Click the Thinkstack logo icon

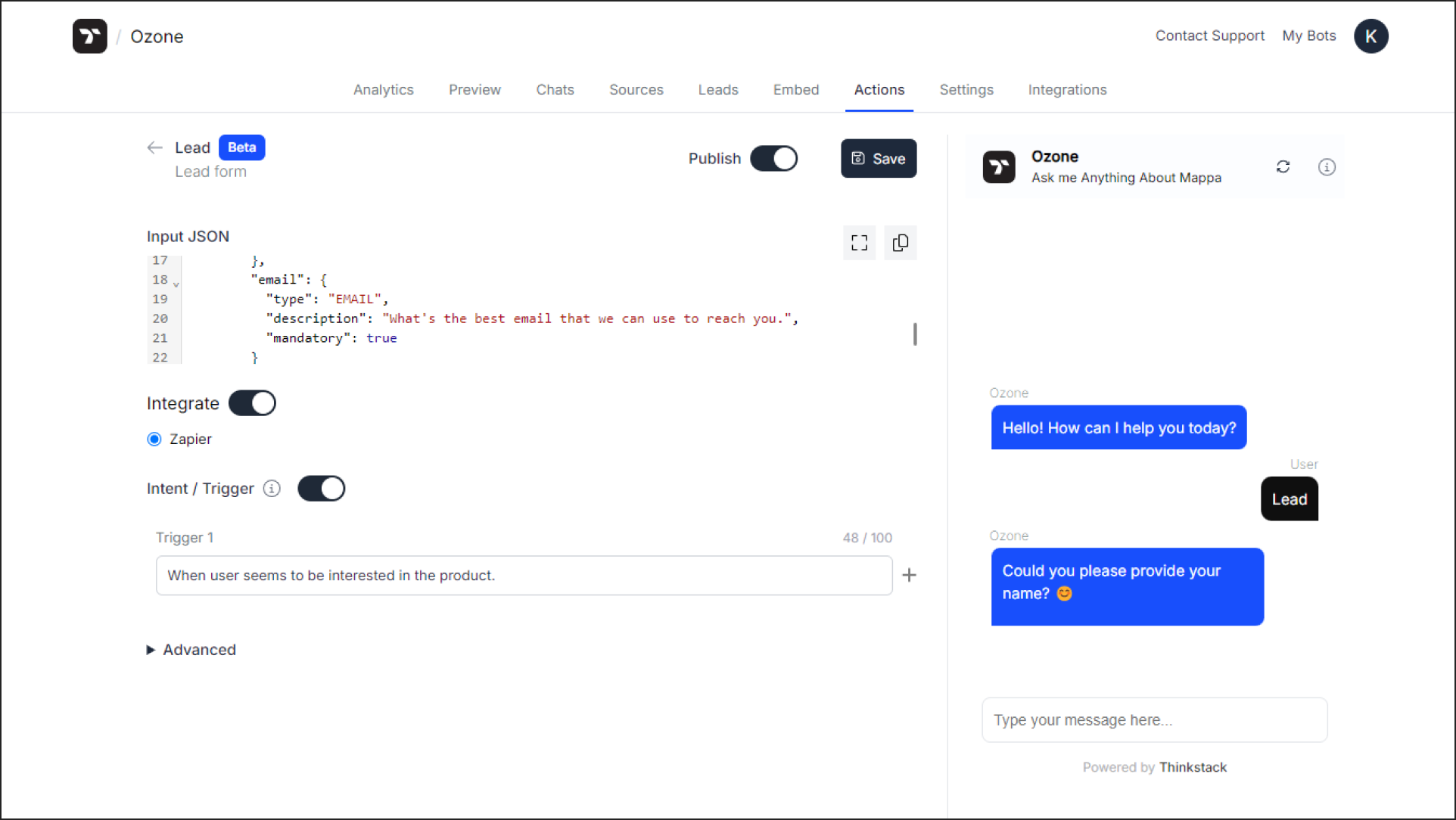click(x=90, y=36)
